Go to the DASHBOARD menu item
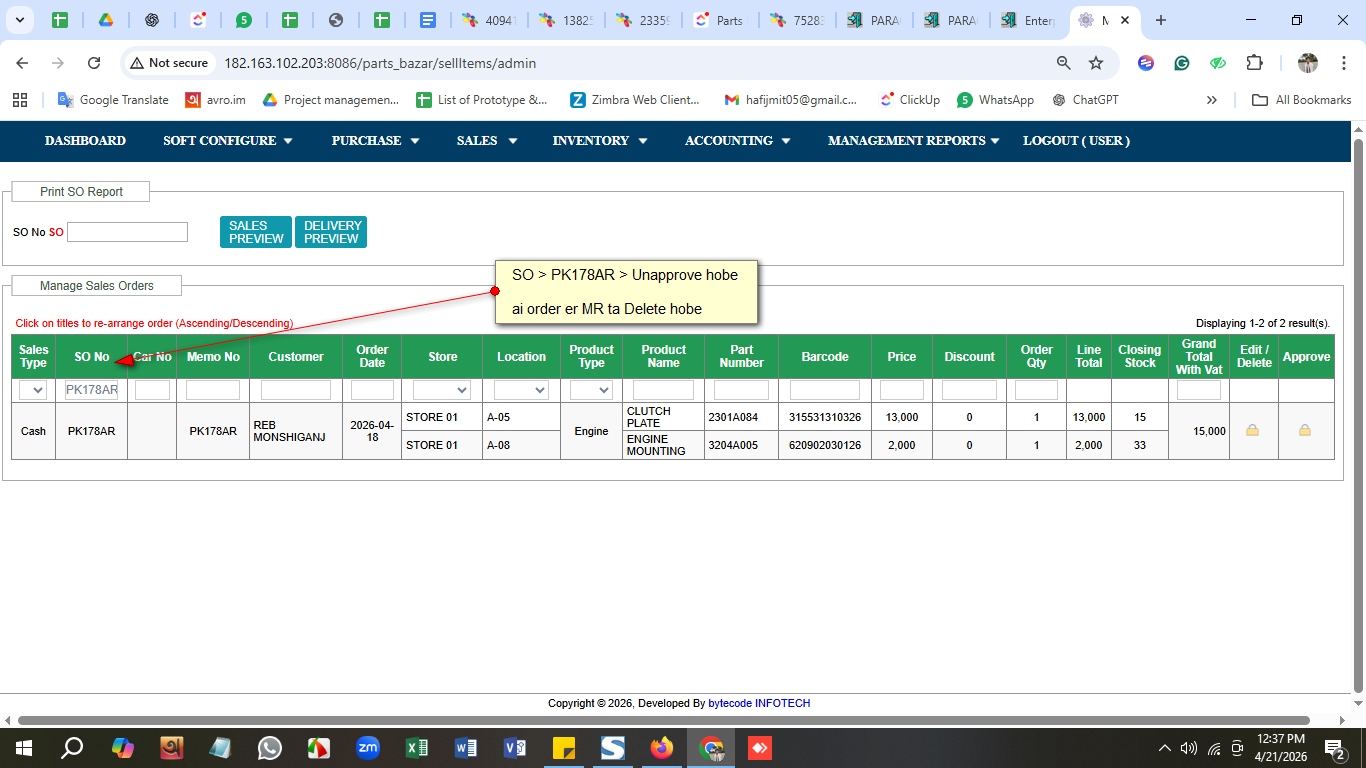 coord(85,141)
